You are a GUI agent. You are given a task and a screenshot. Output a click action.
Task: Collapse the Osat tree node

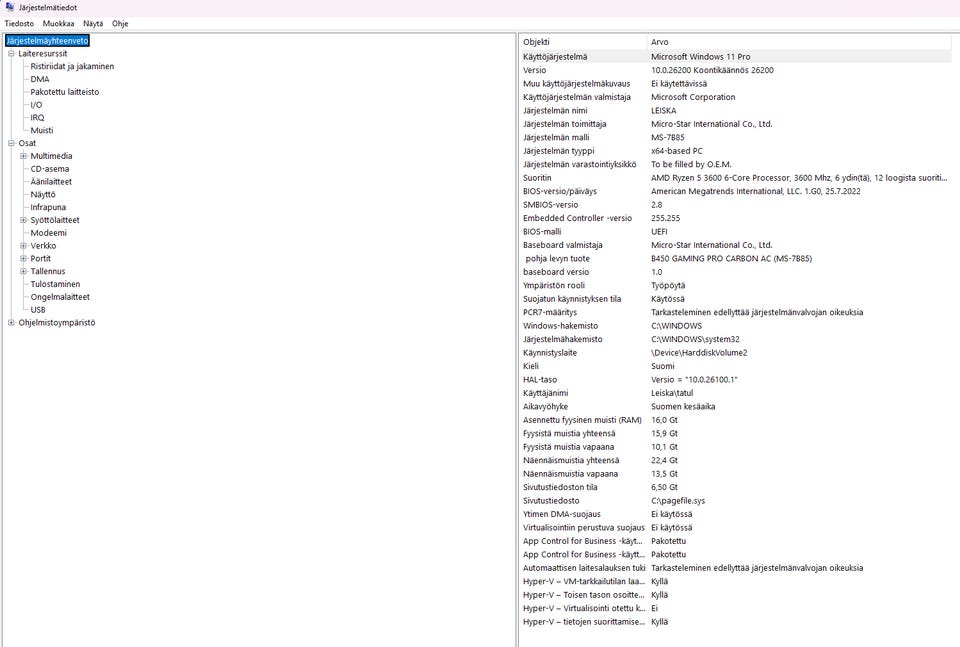point(11,143)
